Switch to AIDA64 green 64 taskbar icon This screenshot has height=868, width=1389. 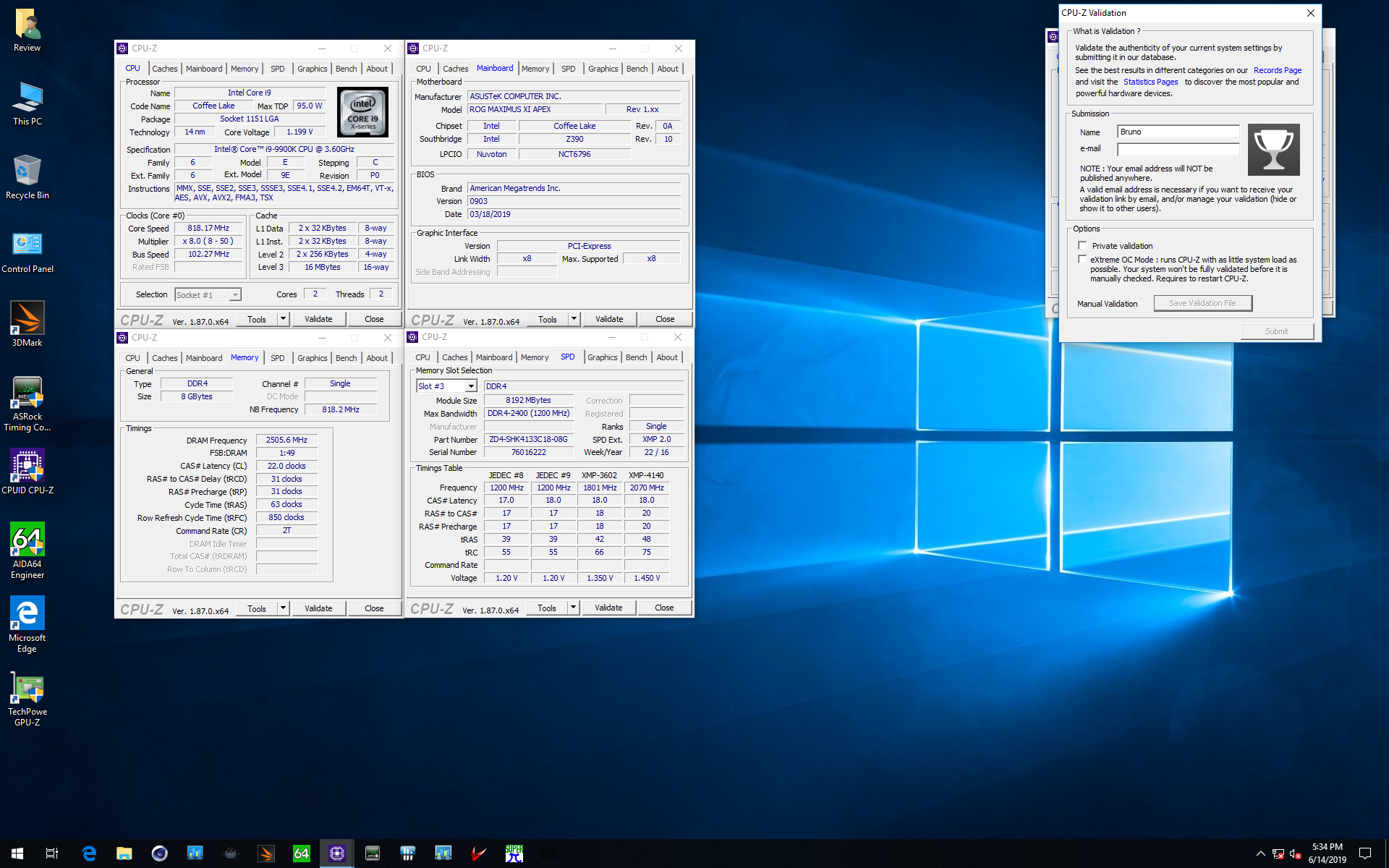[302, 854]
